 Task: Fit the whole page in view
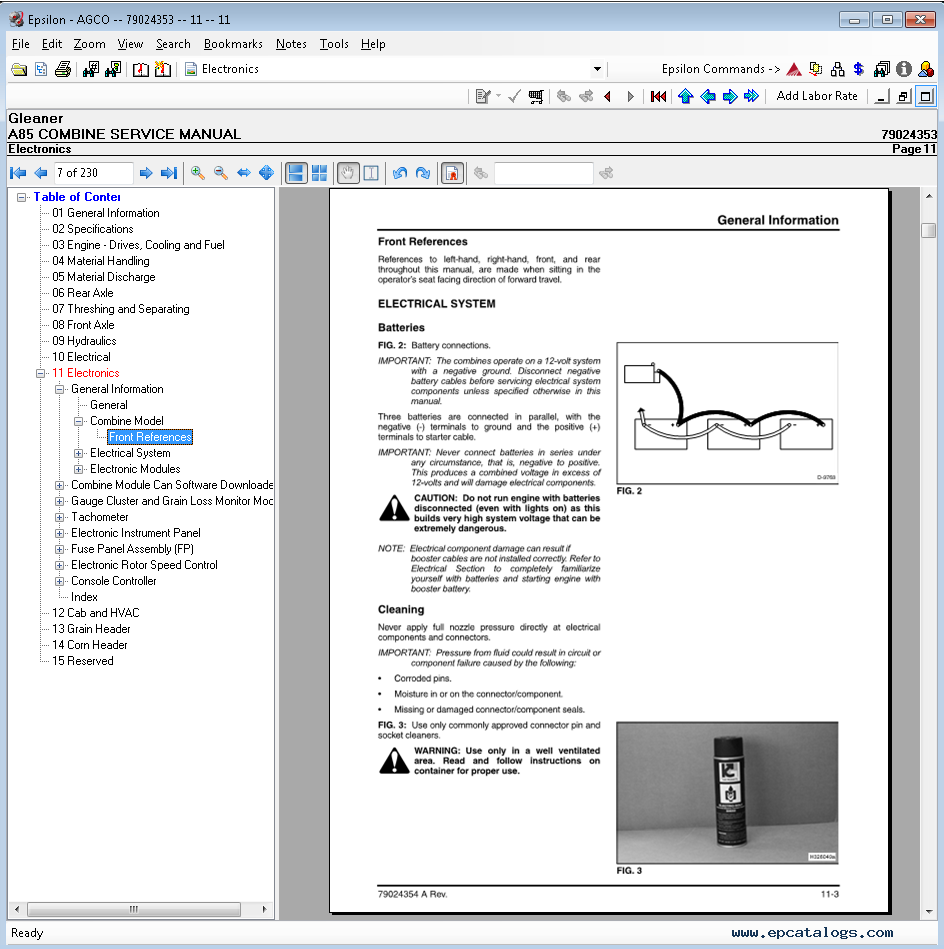tap(266, 173)
